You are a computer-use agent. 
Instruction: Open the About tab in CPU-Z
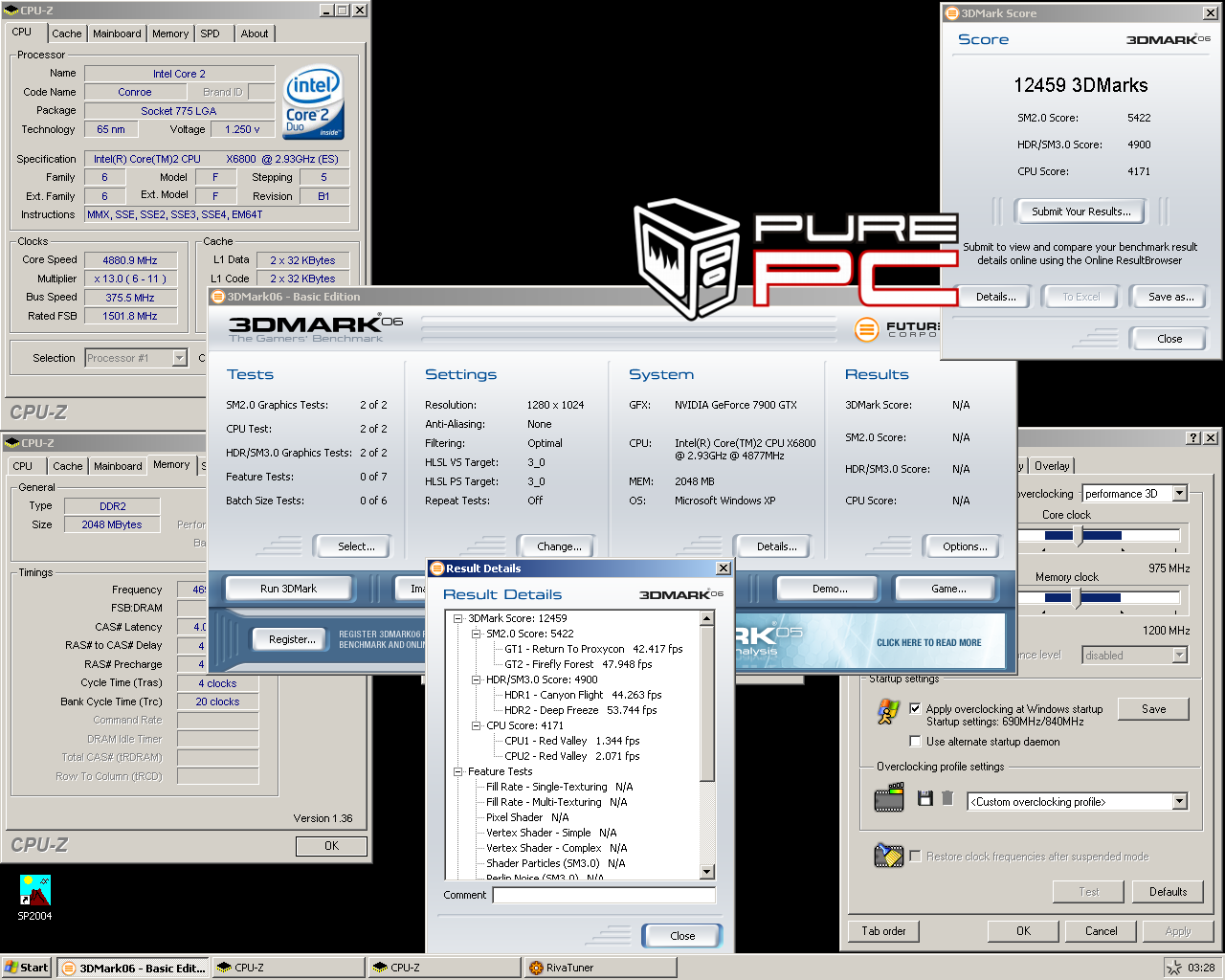tap(255, 33)
